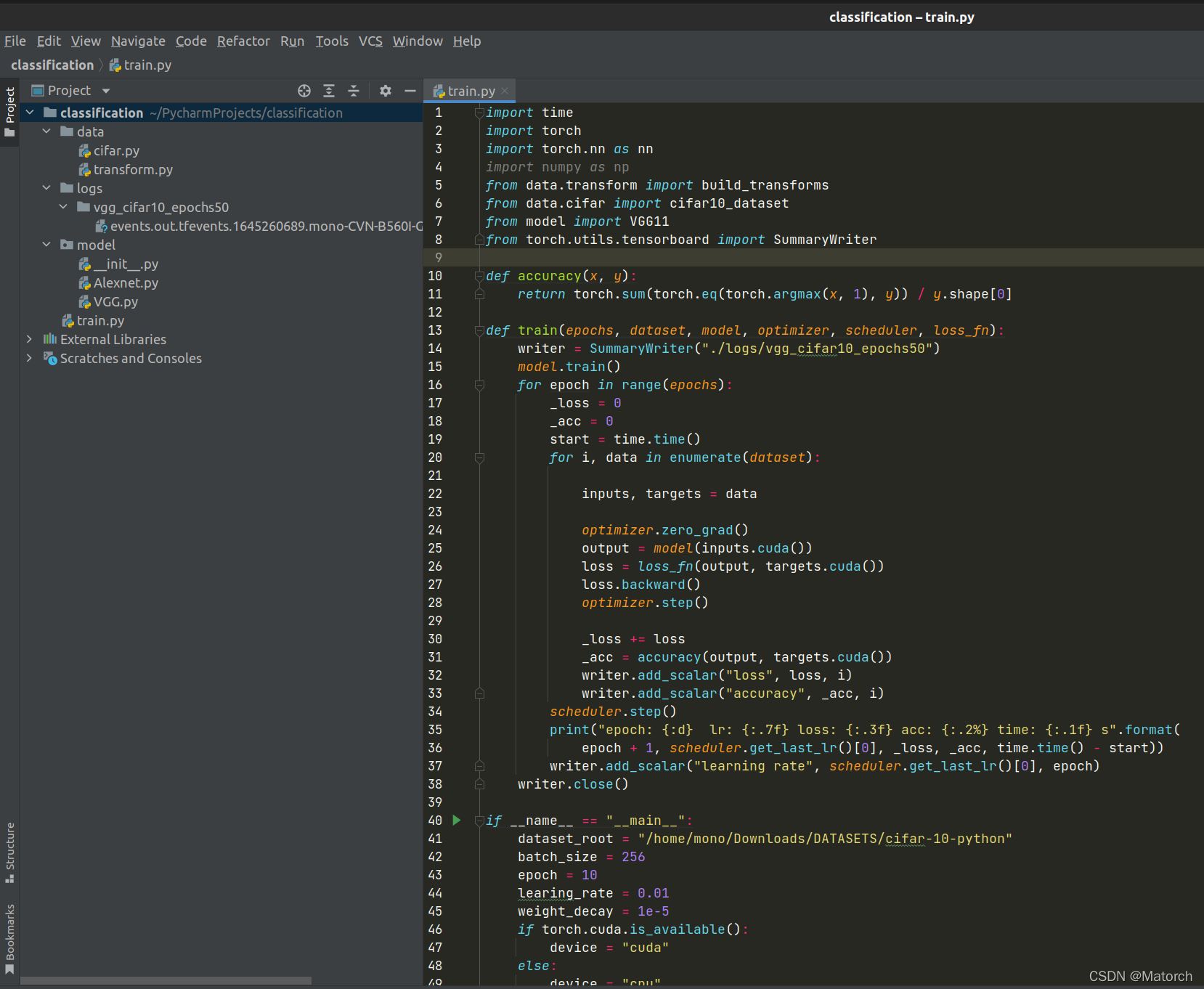Open Project panel gear options

tap(386, 91)
